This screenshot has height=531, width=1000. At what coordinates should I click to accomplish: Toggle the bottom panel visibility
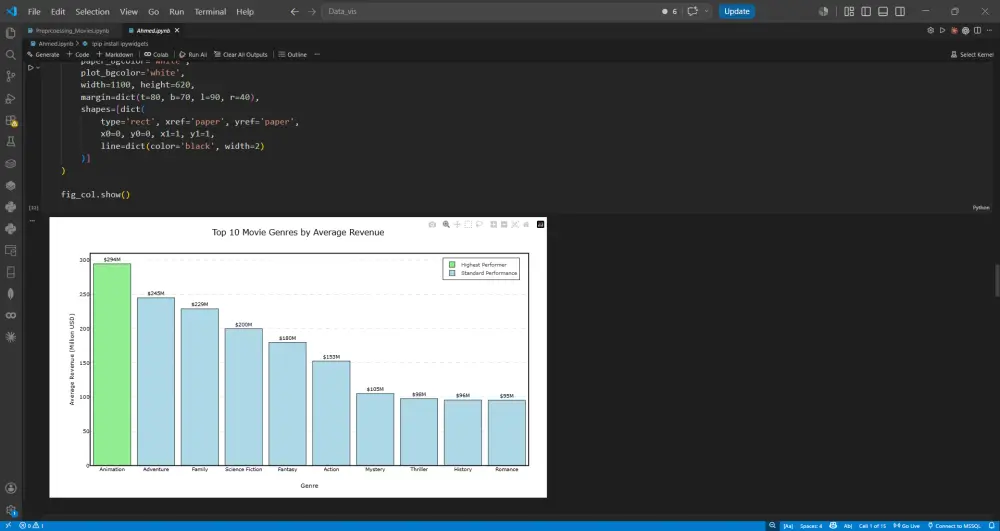coord(883,11)
